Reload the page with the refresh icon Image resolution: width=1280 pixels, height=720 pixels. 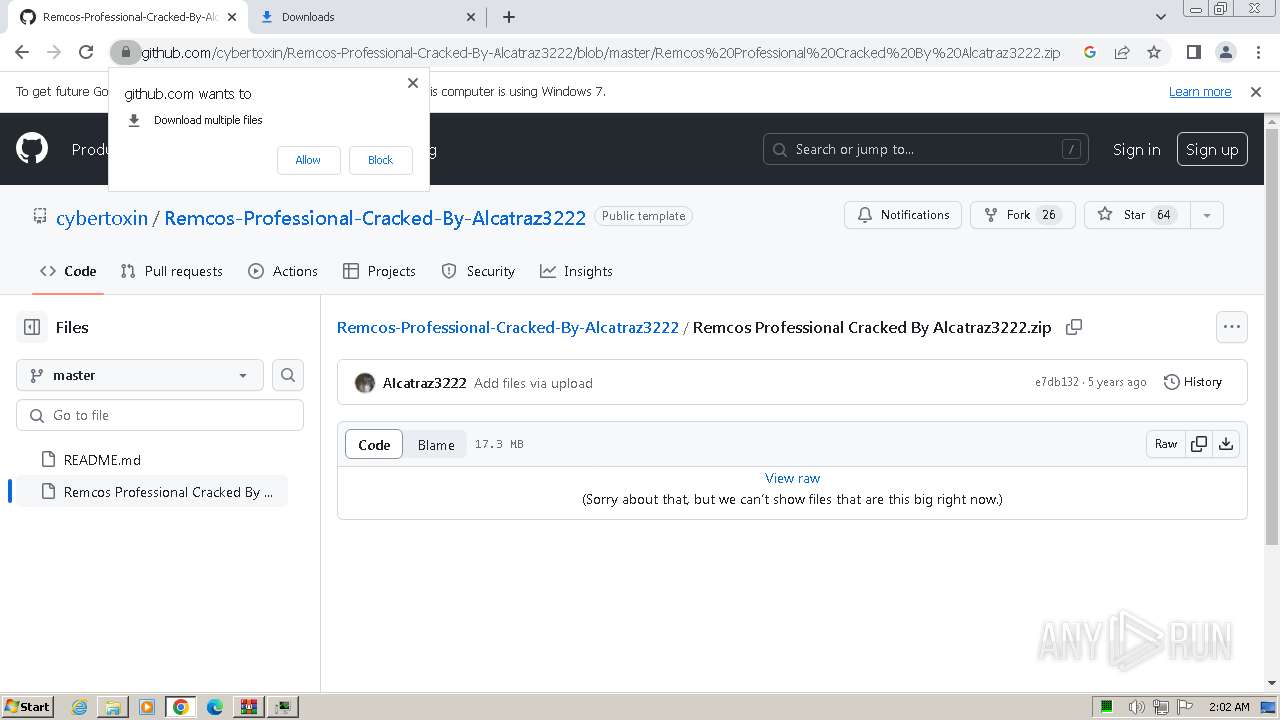tap(86, 52)
